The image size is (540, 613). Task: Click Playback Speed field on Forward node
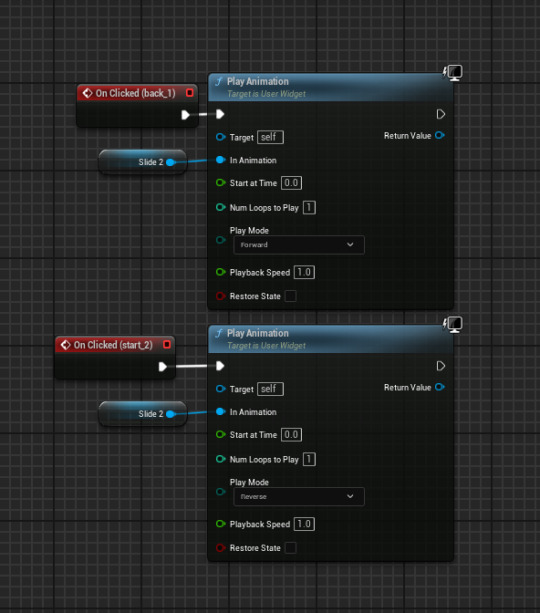[304, 272]
